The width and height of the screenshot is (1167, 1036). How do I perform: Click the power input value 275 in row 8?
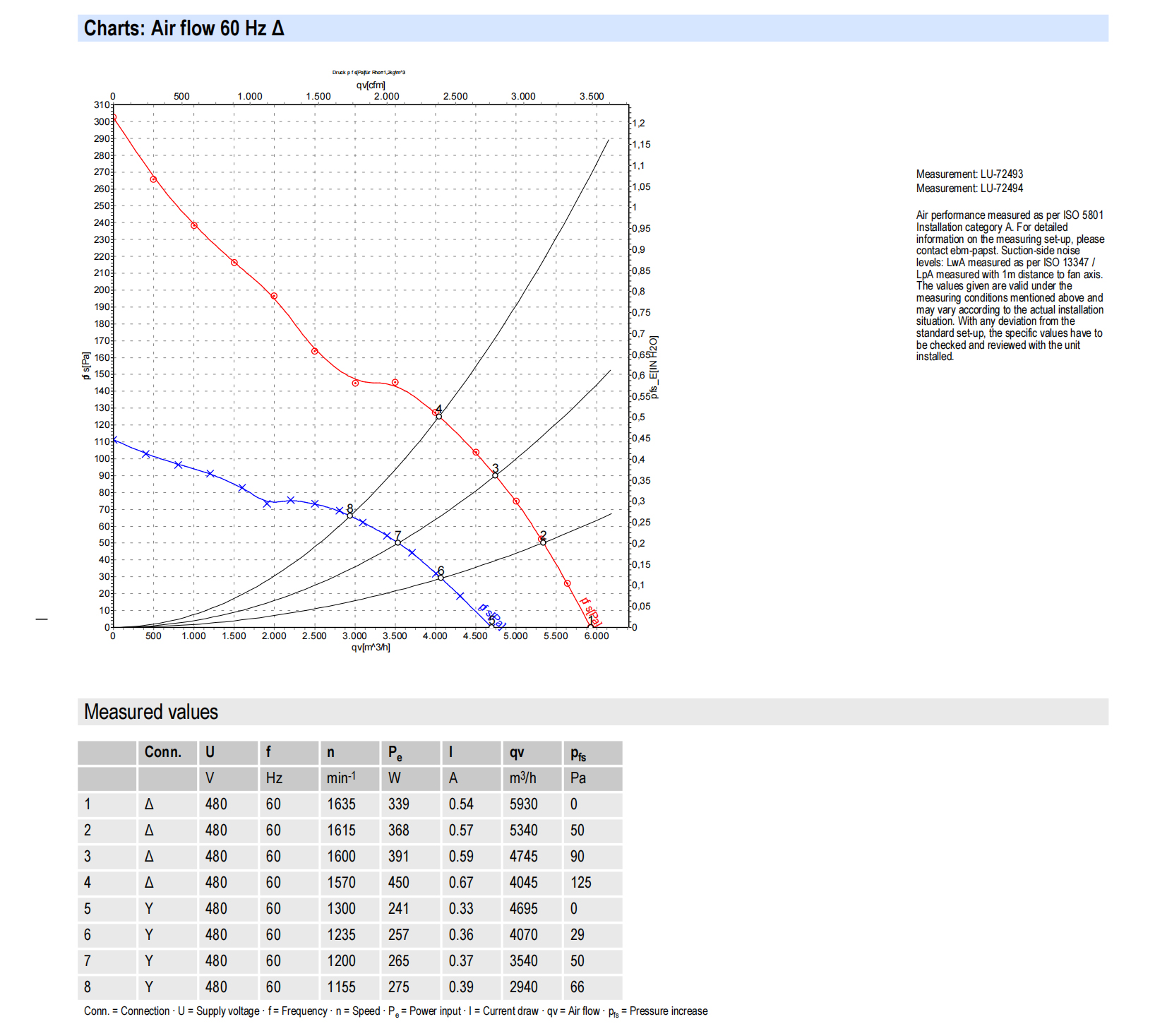click(398, 987)
